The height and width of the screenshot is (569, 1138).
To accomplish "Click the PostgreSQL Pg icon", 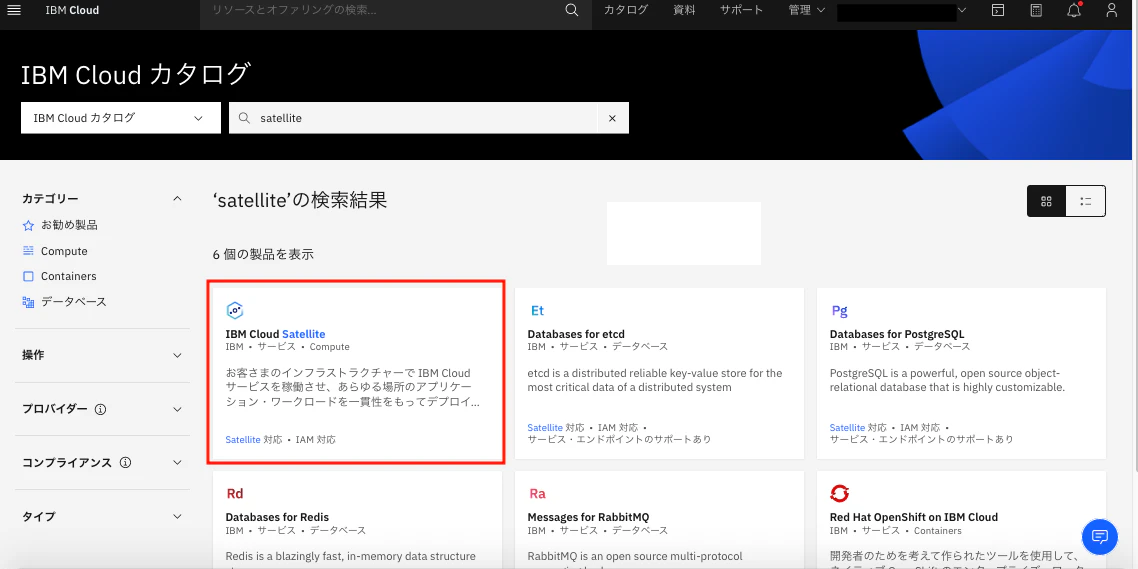I will 839,311.
